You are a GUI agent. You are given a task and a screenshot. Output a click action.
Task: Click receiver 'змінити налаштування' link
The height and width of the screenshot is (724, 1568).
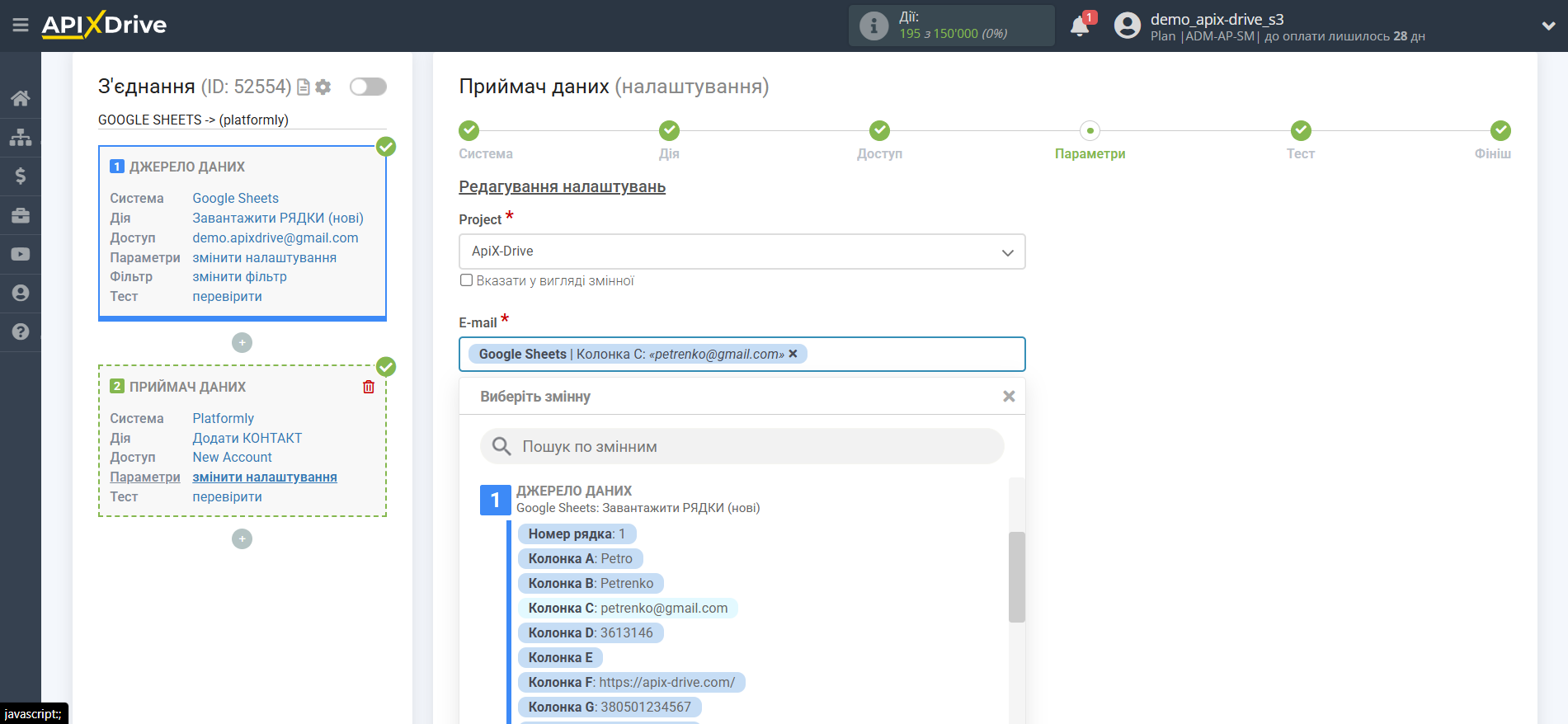click(265, 477)
